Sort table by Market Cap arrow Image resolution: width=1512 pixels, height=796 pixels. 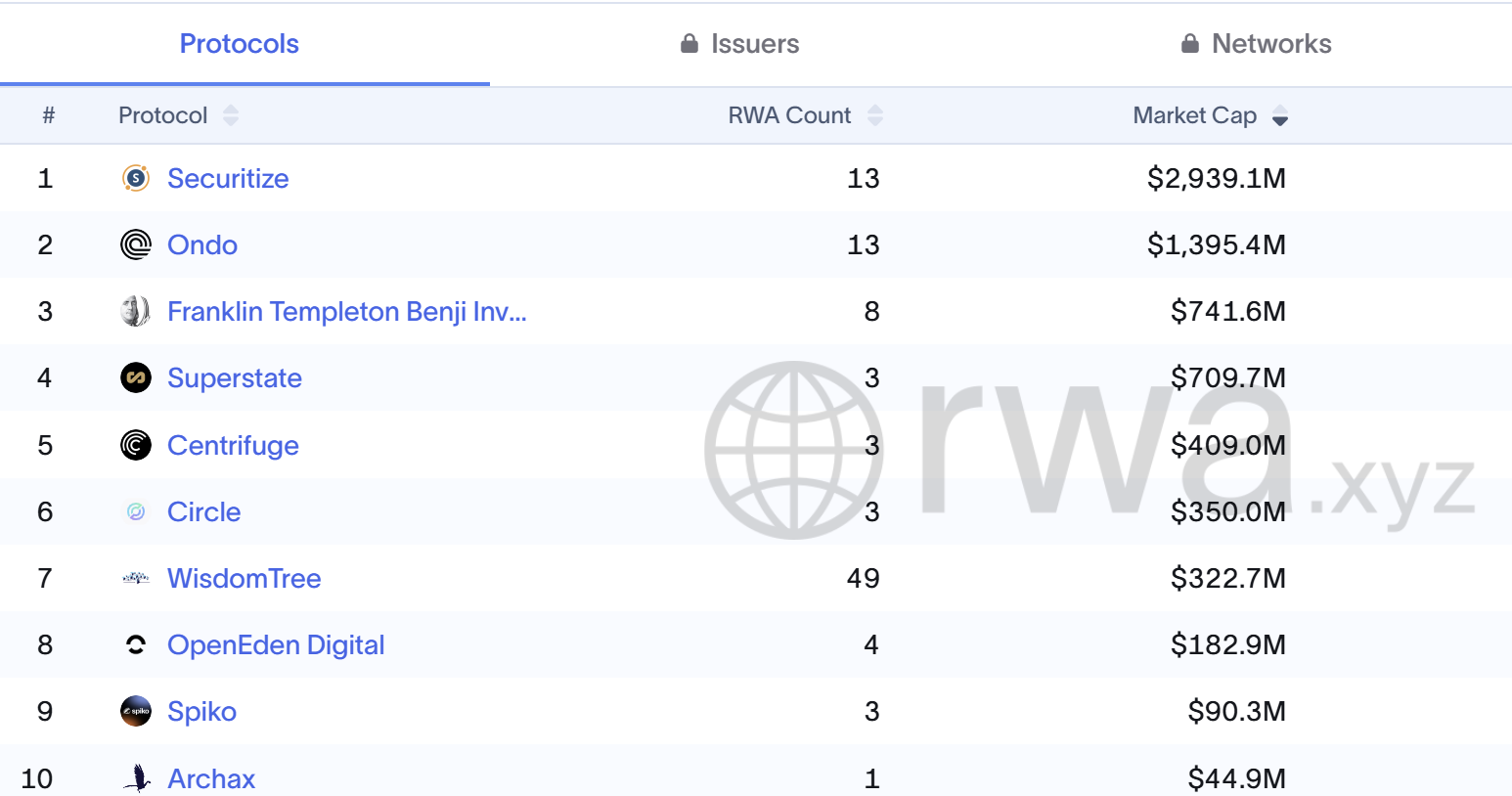(1280, 115)
